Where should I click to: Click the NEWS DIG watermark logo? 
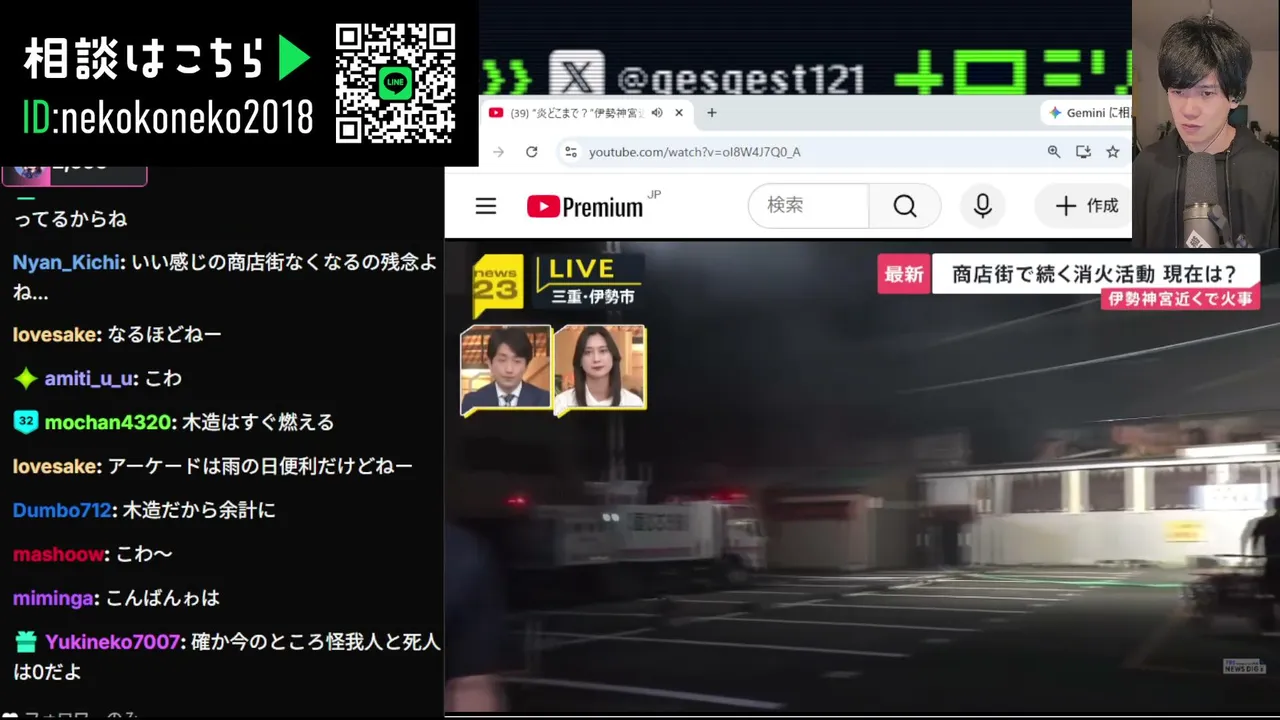tap(1245, 667)
